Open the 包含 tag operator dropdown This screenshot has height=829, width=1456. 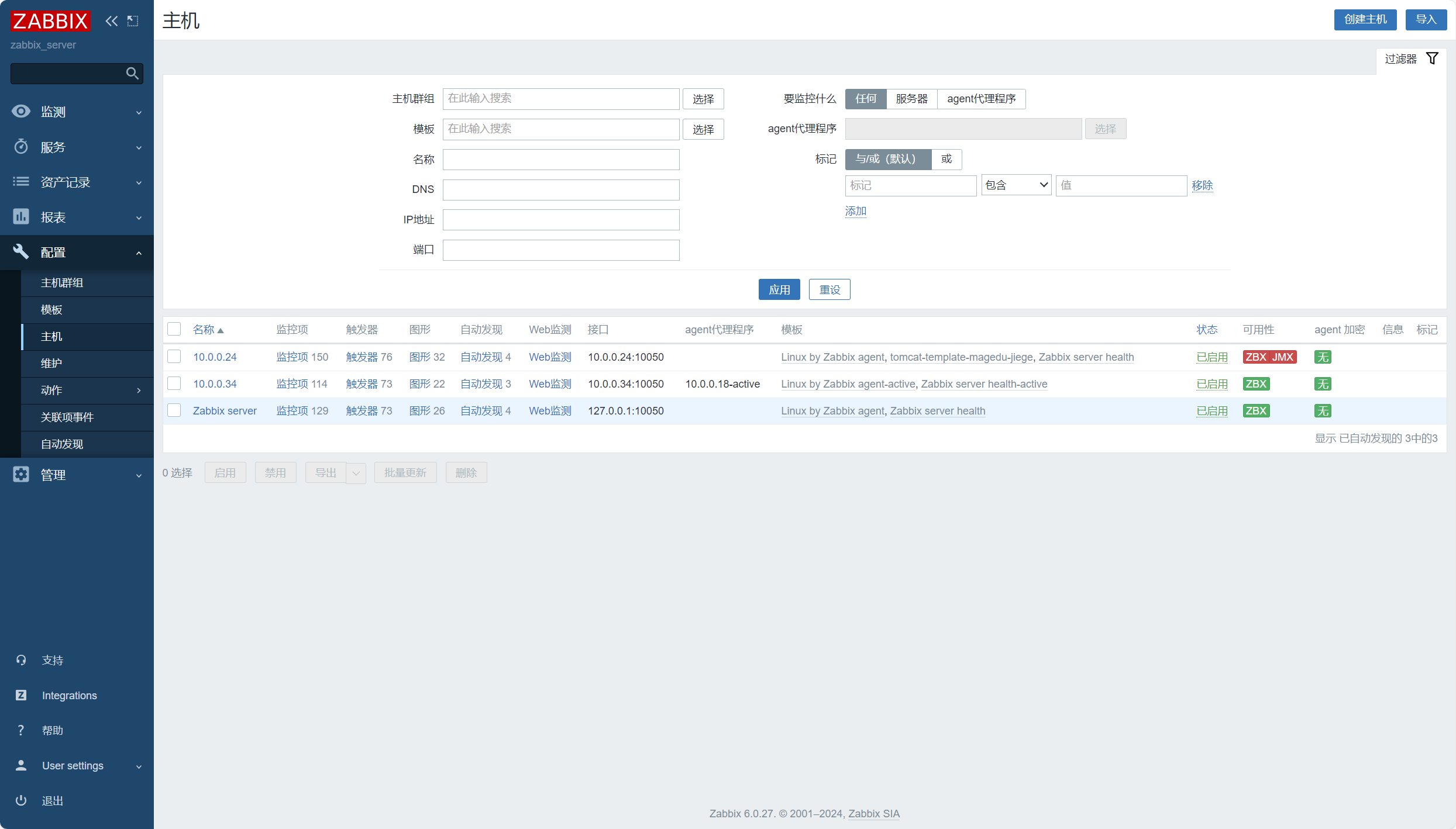tap(1016, 185)
